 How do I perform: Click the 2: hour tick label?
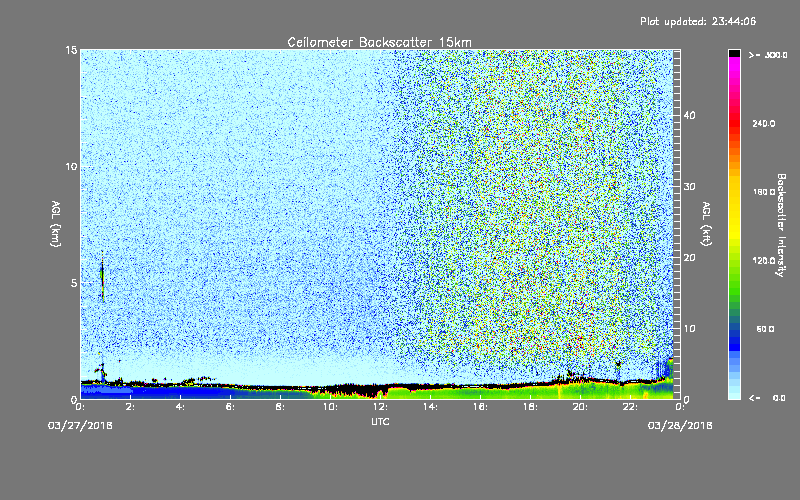pos(130,407)
